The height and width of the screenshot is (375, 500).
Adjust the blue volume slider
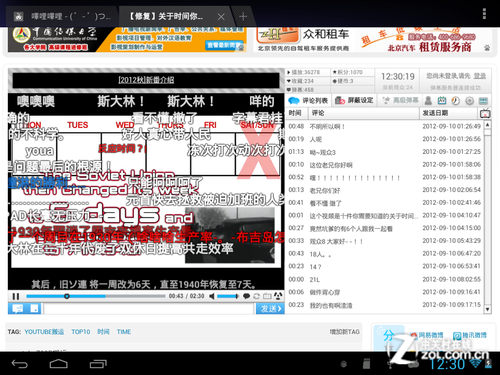228,296
